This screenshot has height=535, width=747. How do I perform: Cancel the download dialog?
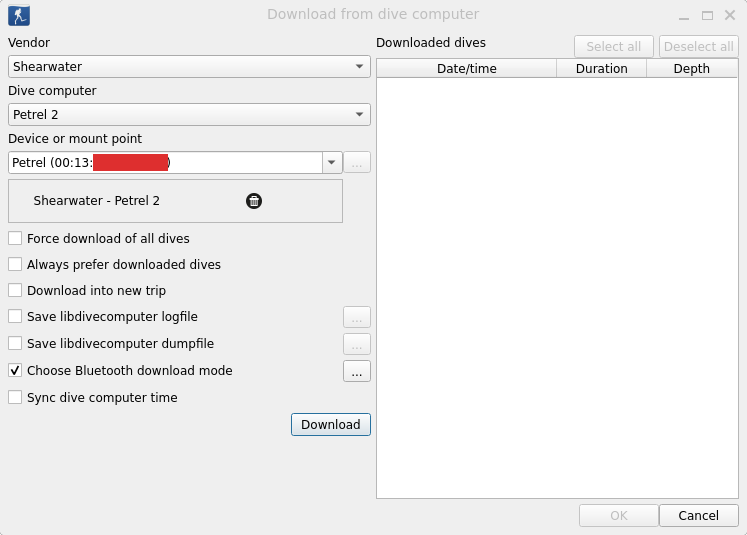coord(698,515)
